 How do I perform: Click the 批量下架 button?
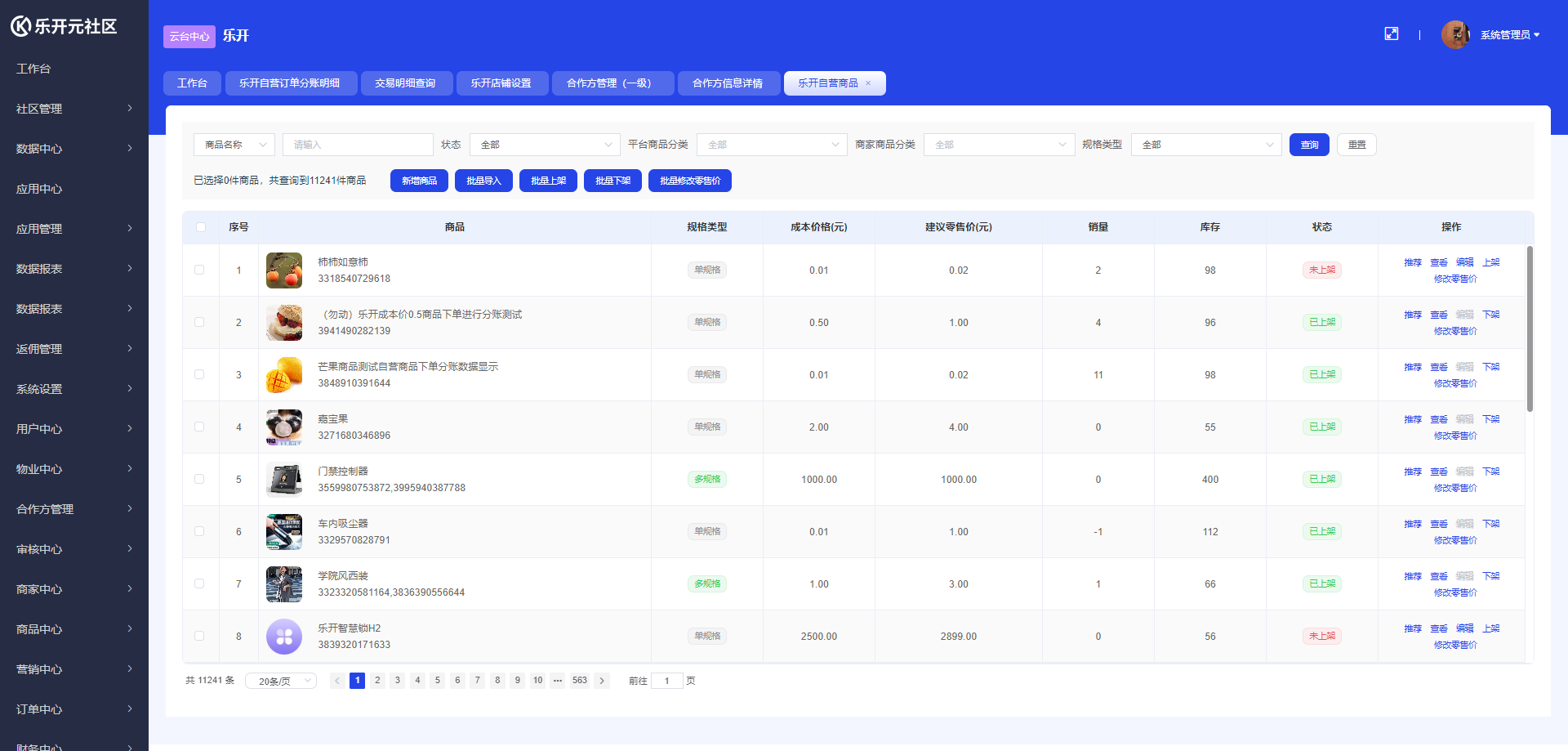[x=612, y=181]
